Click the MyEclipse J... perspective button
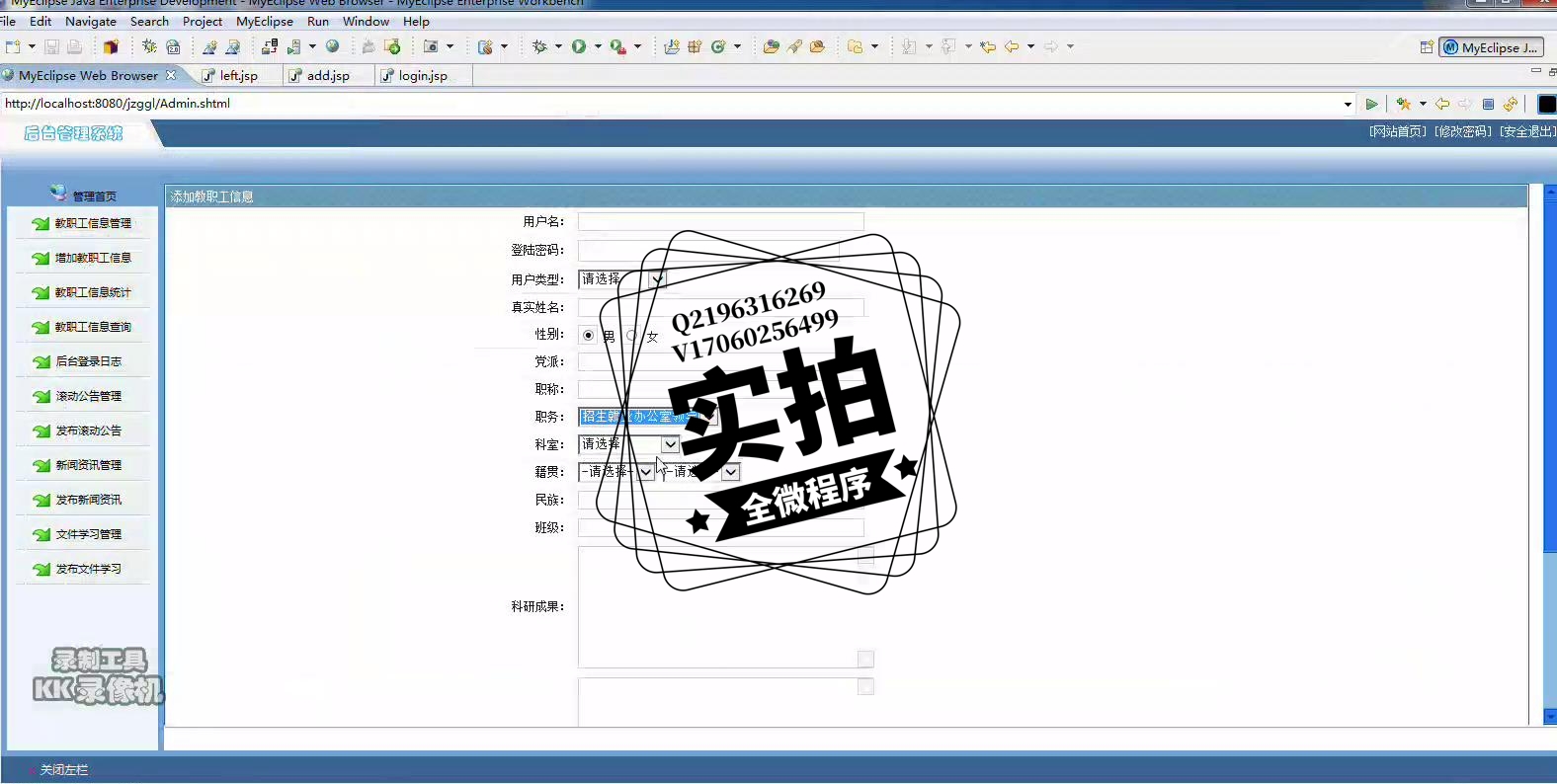This screenshot has height=784, width=1557. pos(1491,47)
